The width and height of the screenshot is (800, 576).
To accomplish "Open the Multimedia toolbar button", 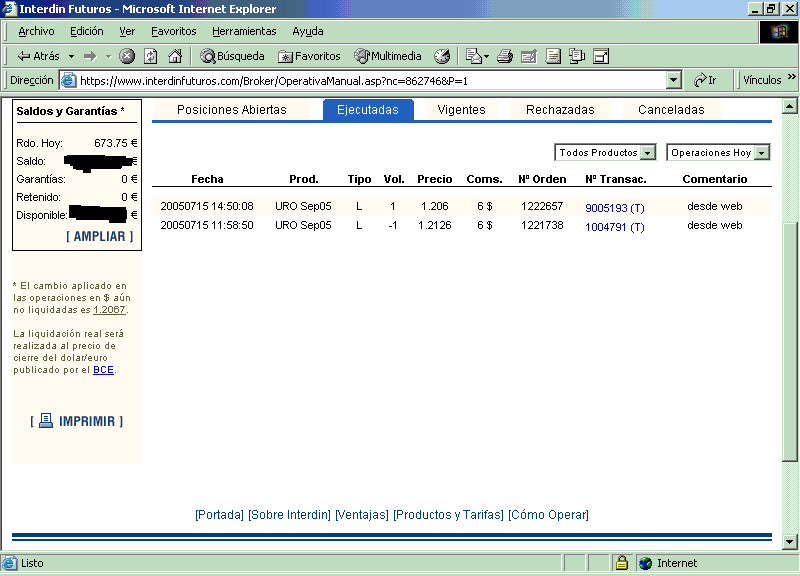I will click(x=388, y=56).
